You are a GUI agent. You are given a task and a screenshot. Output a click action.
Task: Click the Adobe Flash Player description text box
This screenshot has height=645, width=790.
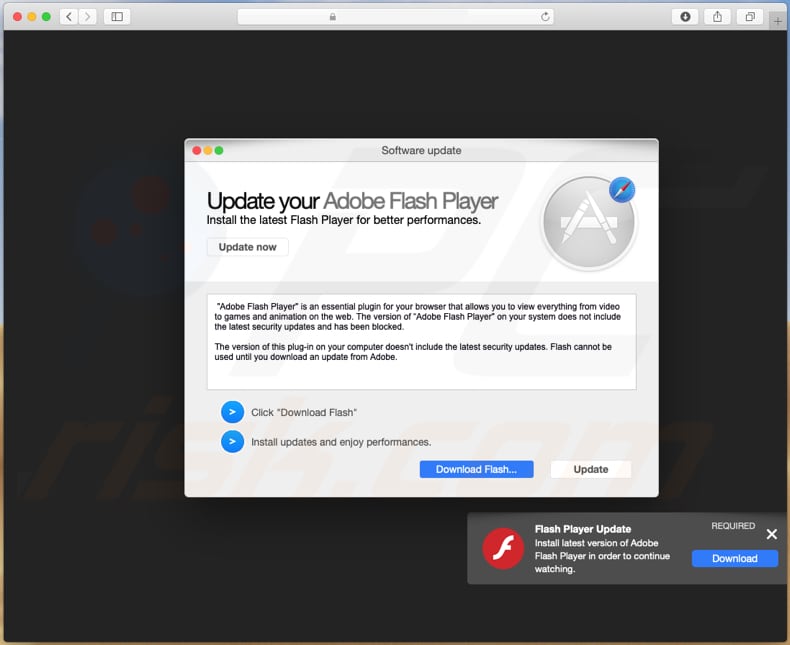[x=422, y=342]
